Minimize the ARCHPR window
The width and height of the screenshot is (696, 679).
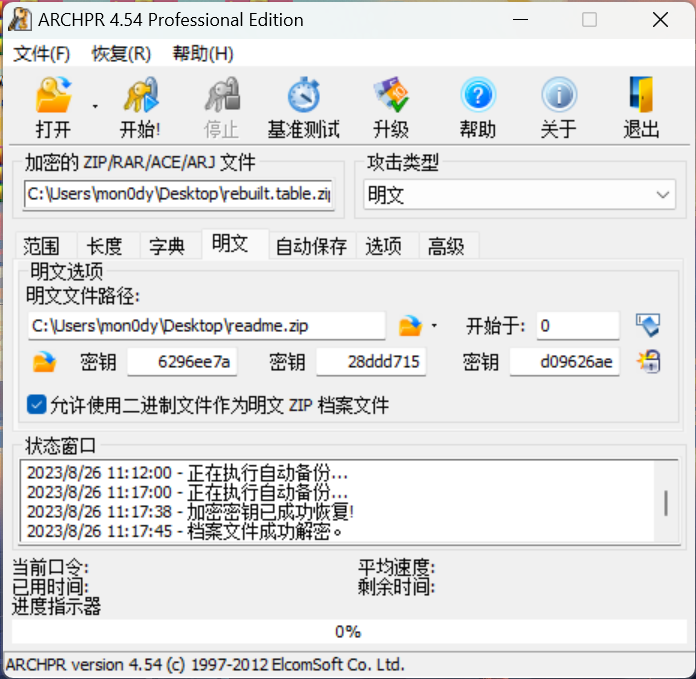pyautogui.click(x=520, y=20)
